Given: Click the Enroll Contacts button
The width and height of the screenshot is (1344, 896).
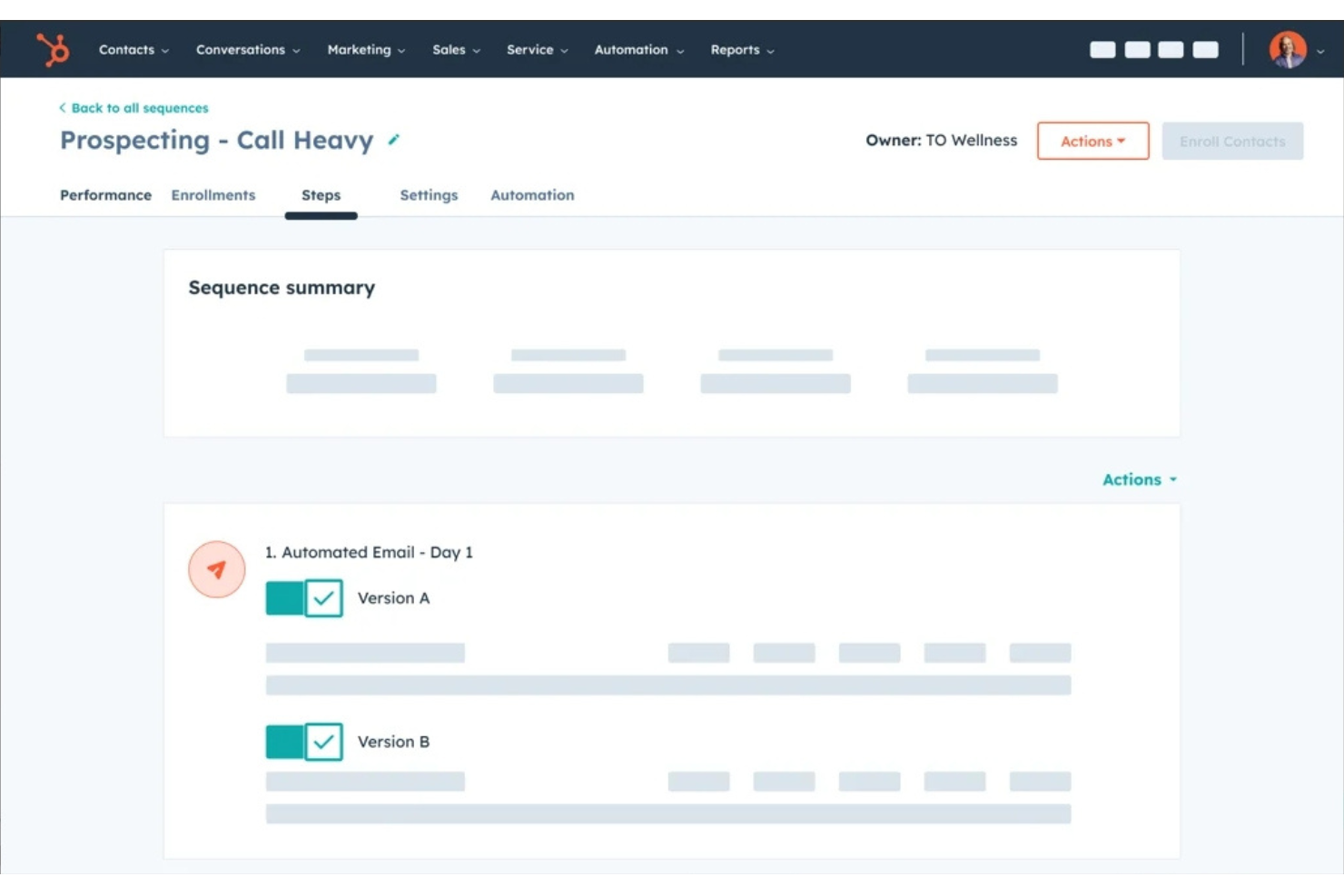Looking at the screenshot, I should click(x=1232, y=141).
